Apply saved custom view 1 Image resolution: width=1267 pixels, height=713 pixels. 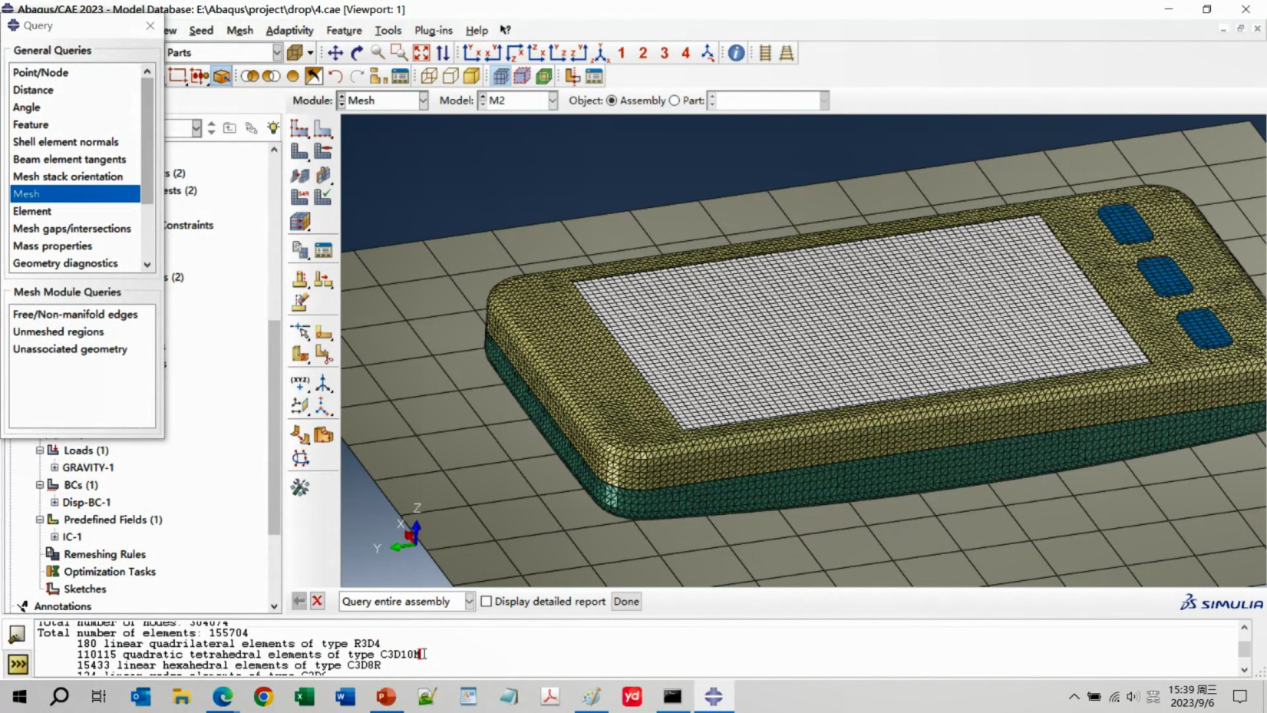621,53
